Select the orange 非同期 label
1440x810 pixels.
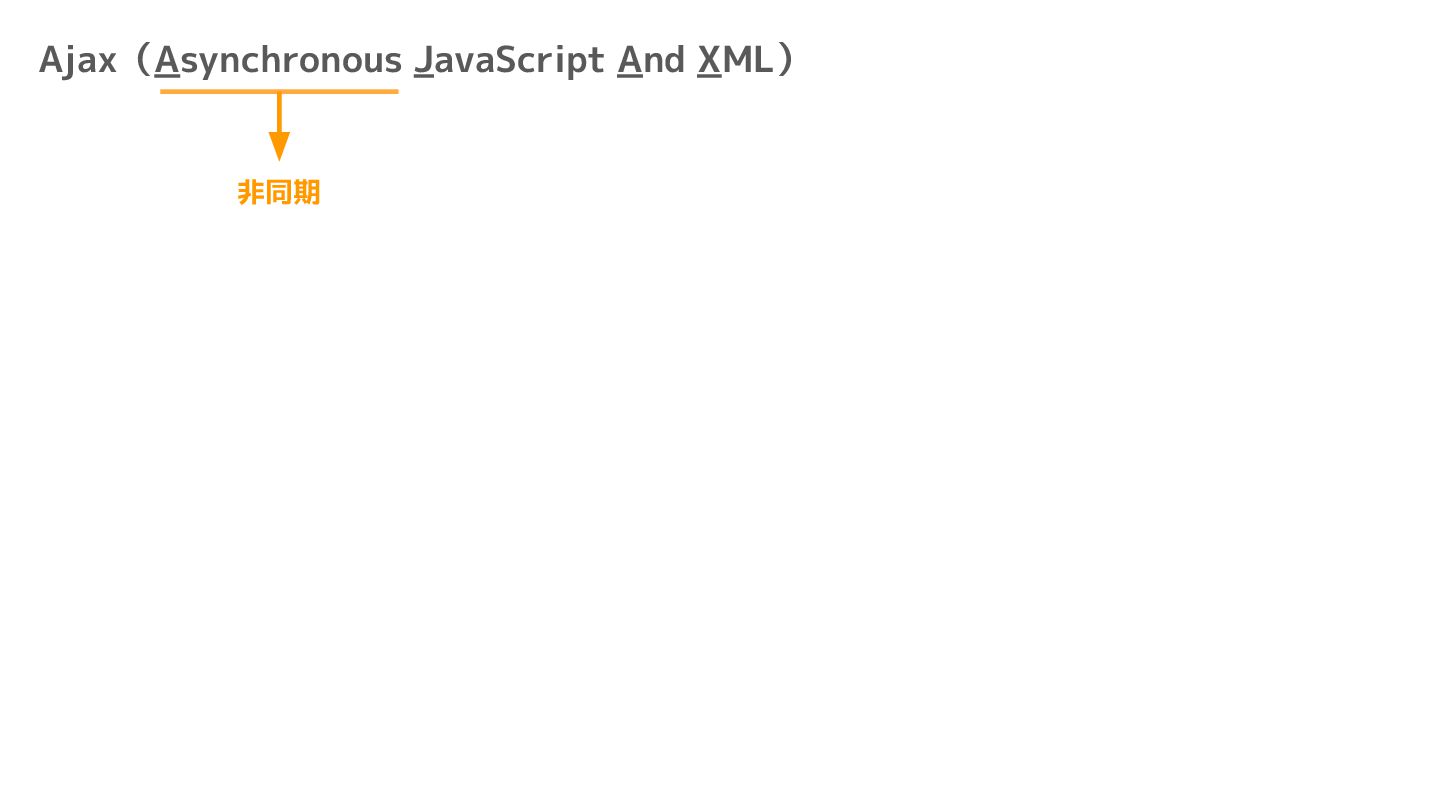(x=279, y=192)
